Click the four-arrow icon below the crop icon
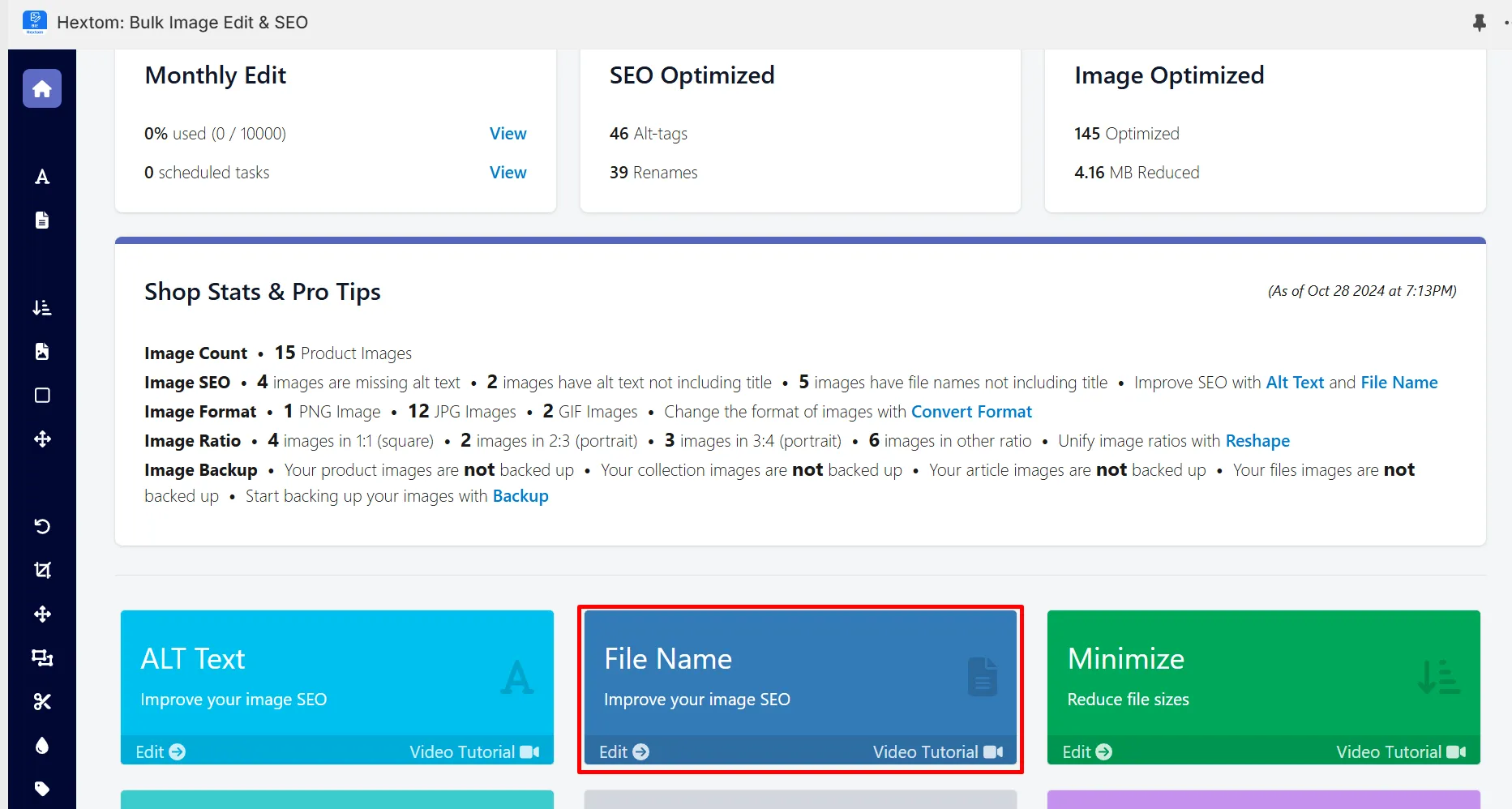 pyautogui.click(x=42, y=614)
